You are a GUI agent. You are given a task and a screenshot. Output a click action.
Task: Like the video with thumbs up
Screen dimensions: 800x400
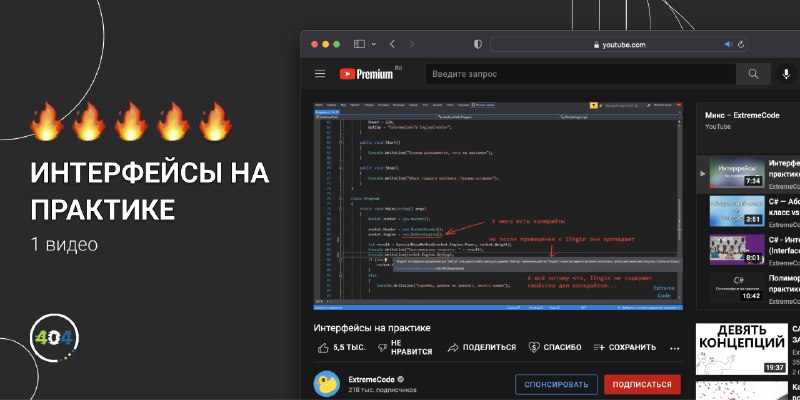point(341,347)
